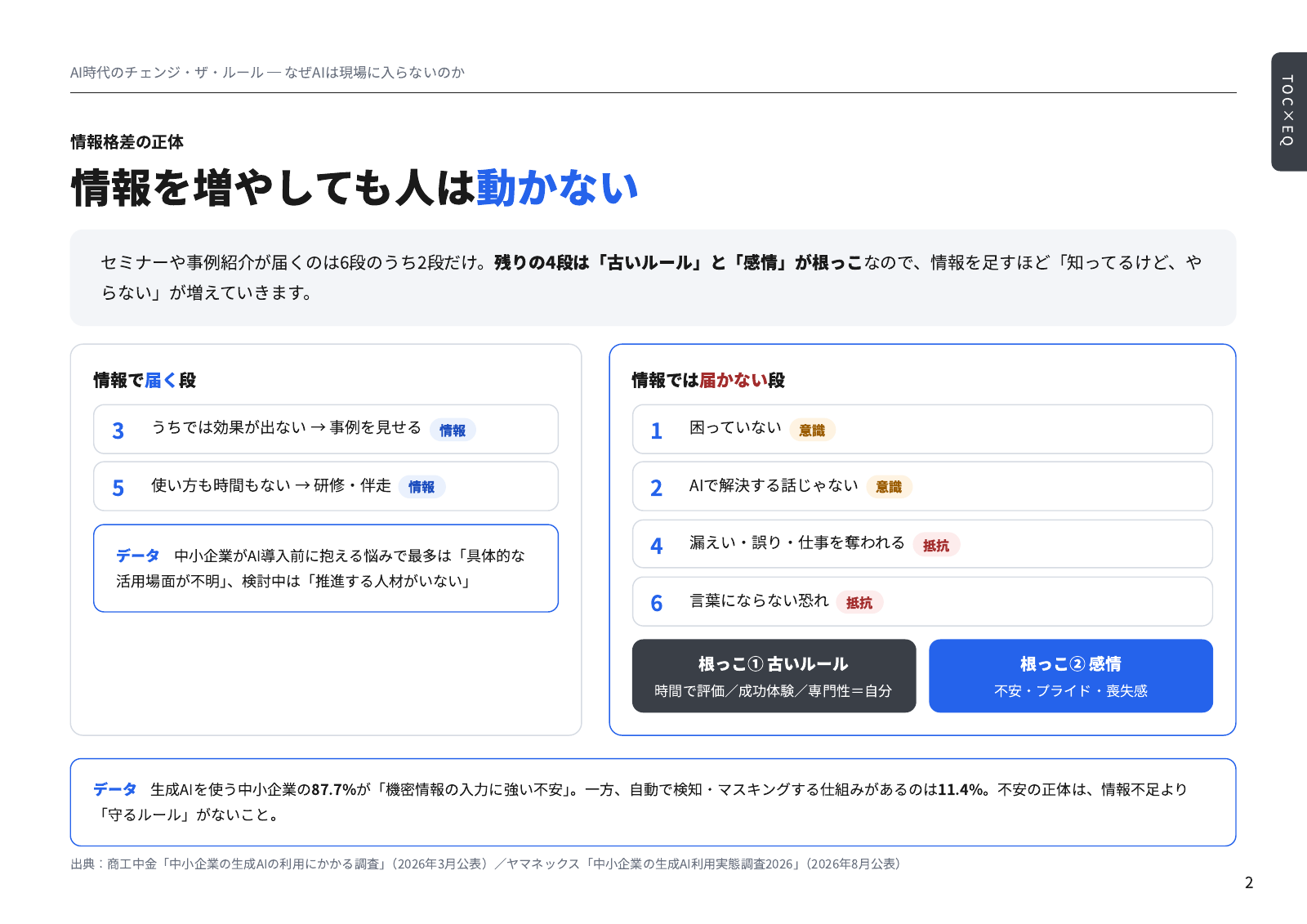Select row 4 '漏えい・誤り・仕事を奪われる'

922,544
